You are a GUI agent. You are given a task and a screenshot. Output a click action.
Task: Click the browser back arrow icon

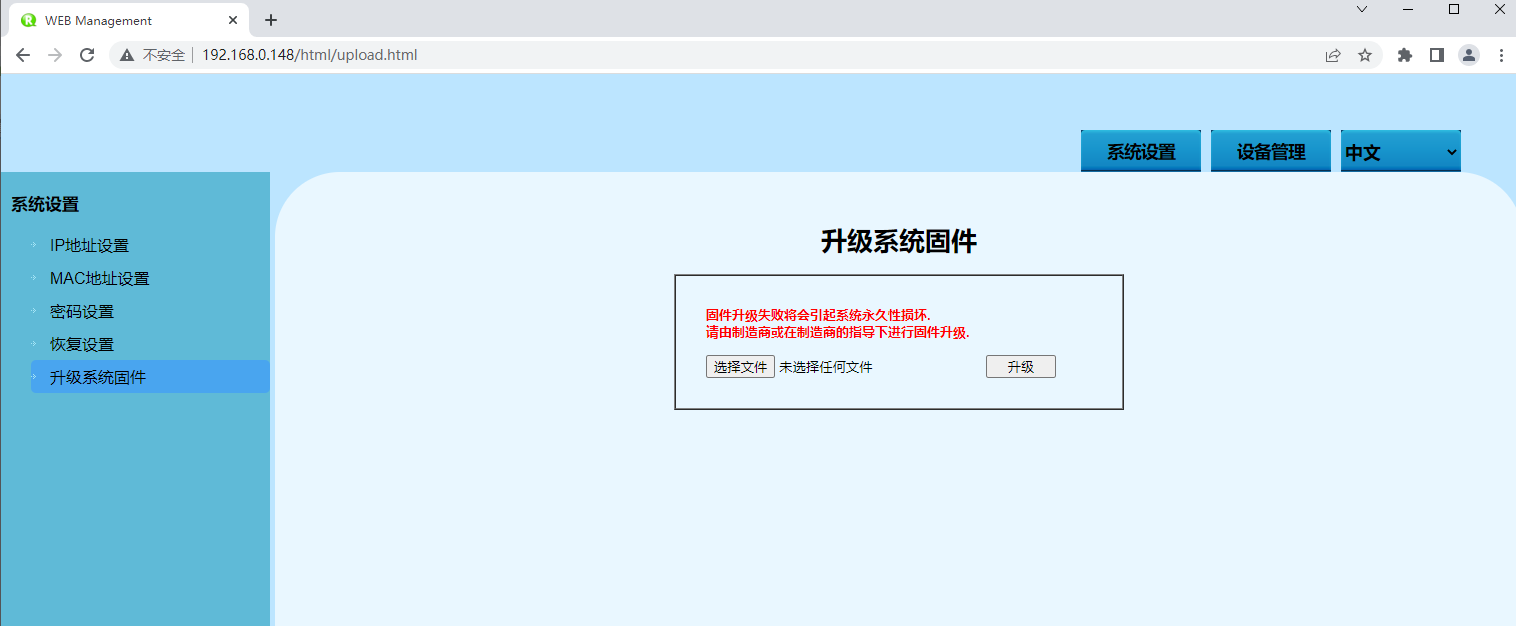23,55
